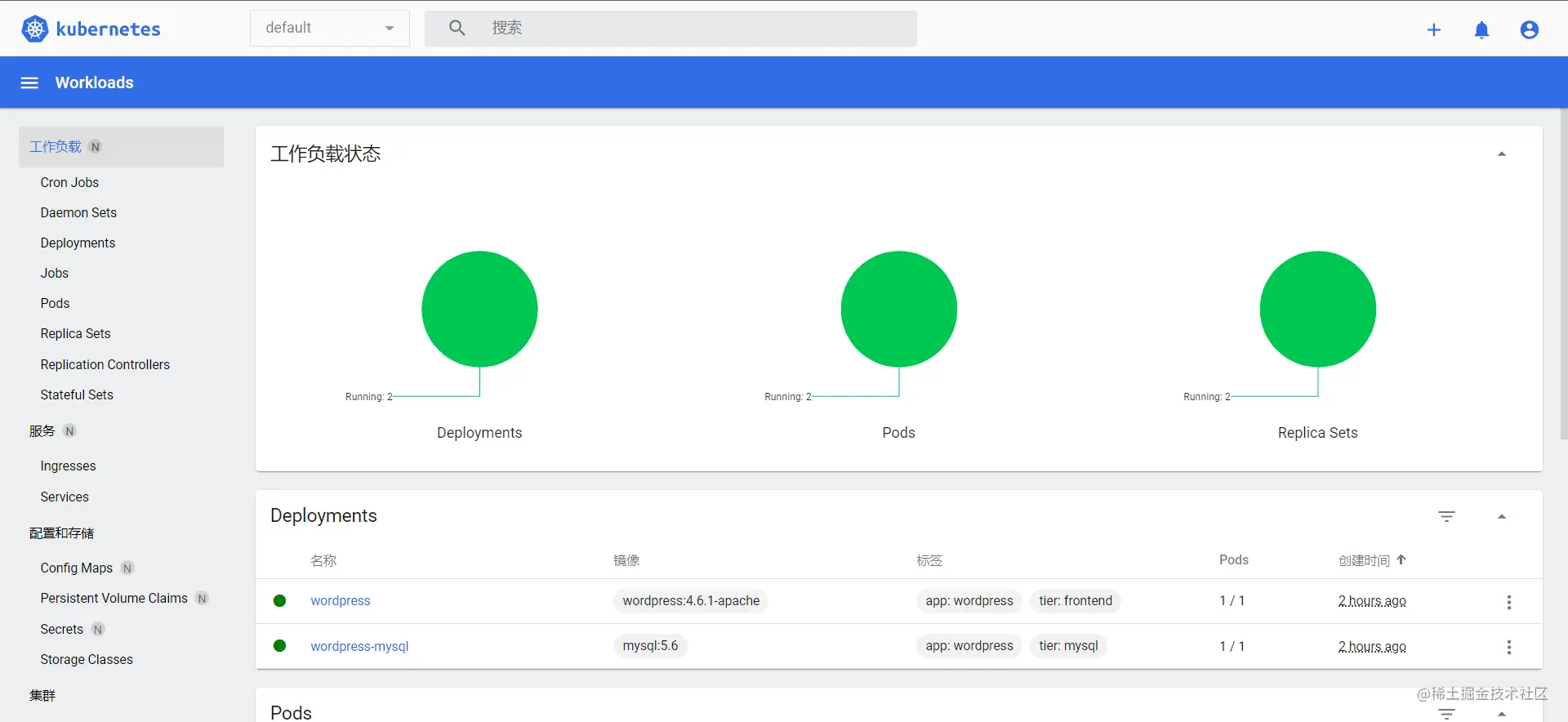Open Secrets in sidebar
The height and width of the screenshot is (722, 1568).
[62, 629]
